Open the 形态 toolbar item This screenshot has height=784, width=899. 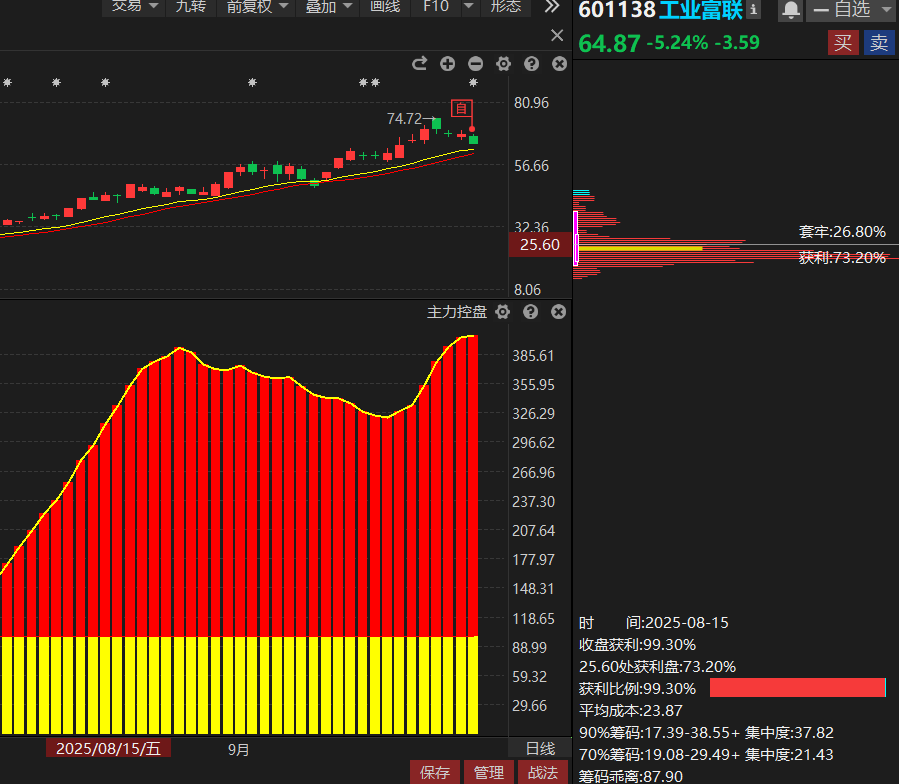(x=506, y=7)
